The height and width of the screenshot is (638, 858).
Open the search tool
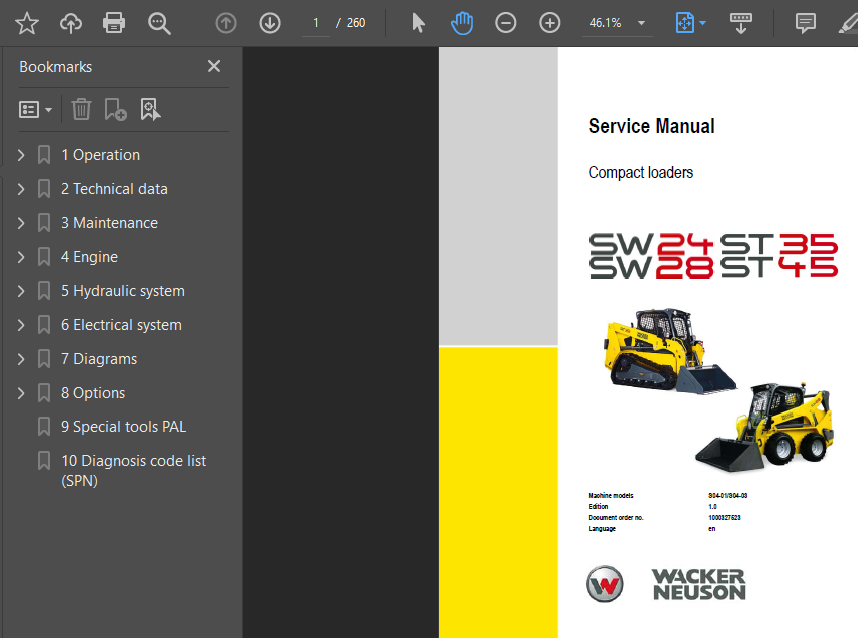tap(159, 22)
